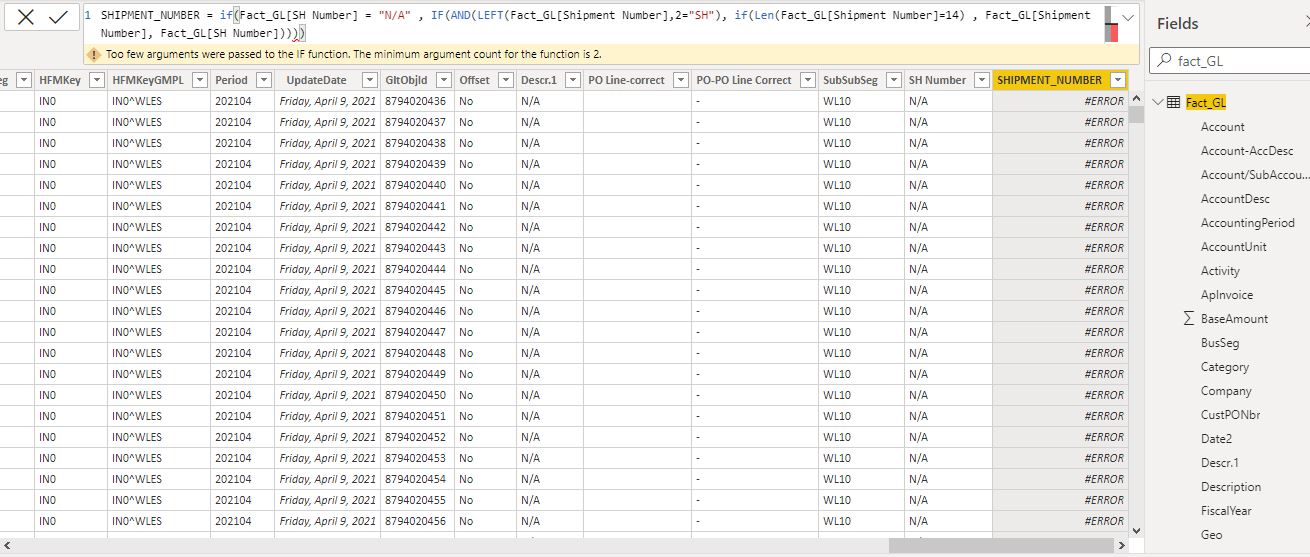Expand the formula bar chevron

click(1129, 18)
